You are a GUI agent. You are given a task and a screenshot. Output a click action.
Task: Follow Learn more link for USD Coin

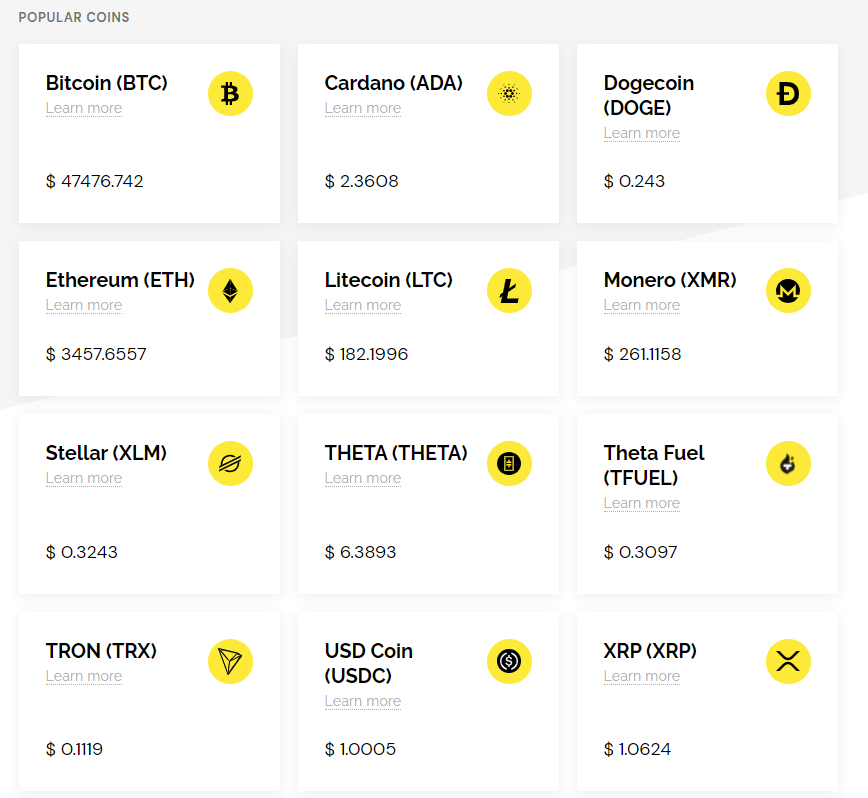point(363,701)
